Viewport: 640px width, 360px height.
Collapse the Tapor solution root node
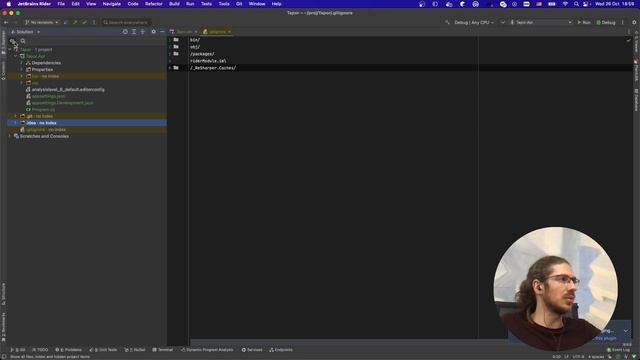[10, 50]
